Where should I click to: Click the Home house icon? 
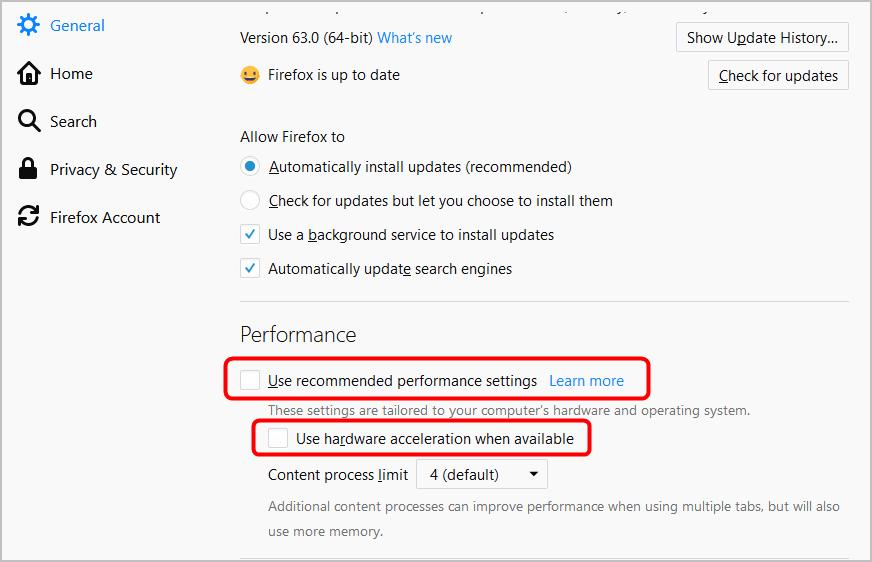pyautogui.click(x=29, y=73)
